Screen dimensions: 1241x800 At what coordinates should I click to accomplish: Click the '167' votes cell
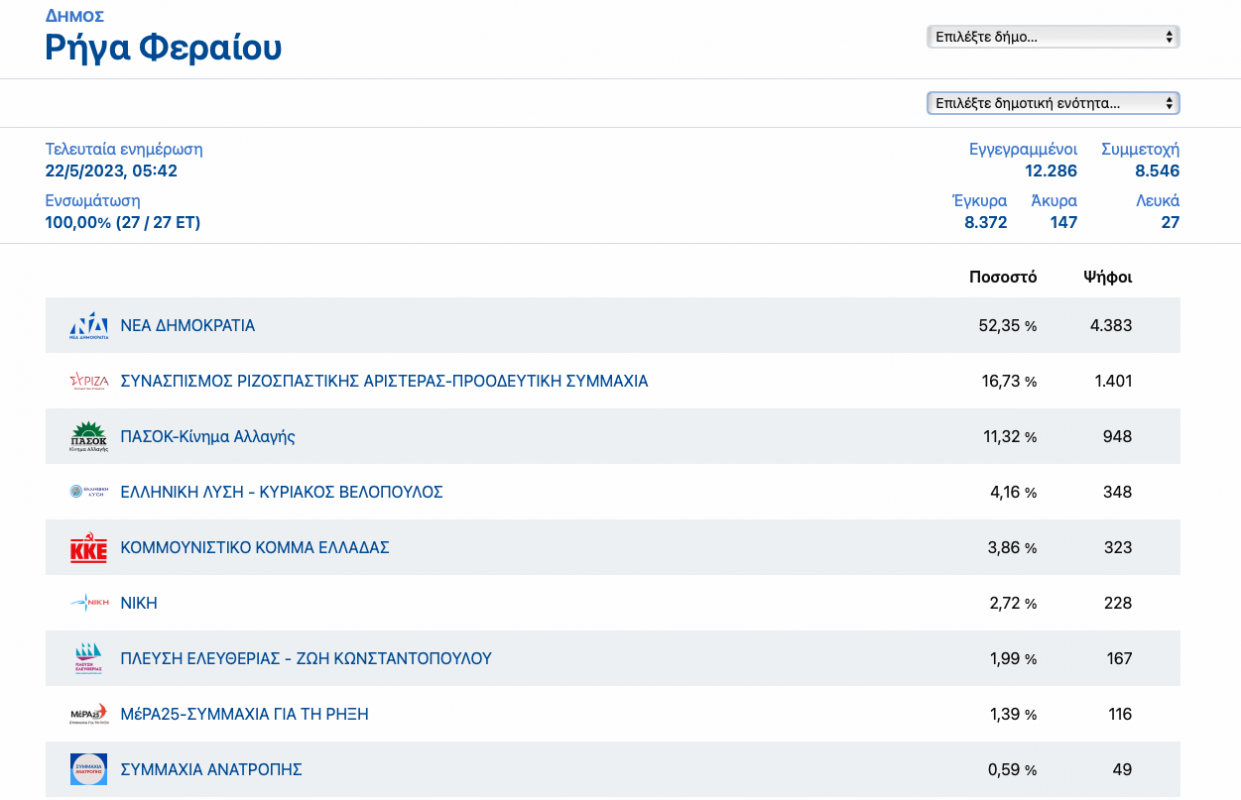coord(1119,658)
